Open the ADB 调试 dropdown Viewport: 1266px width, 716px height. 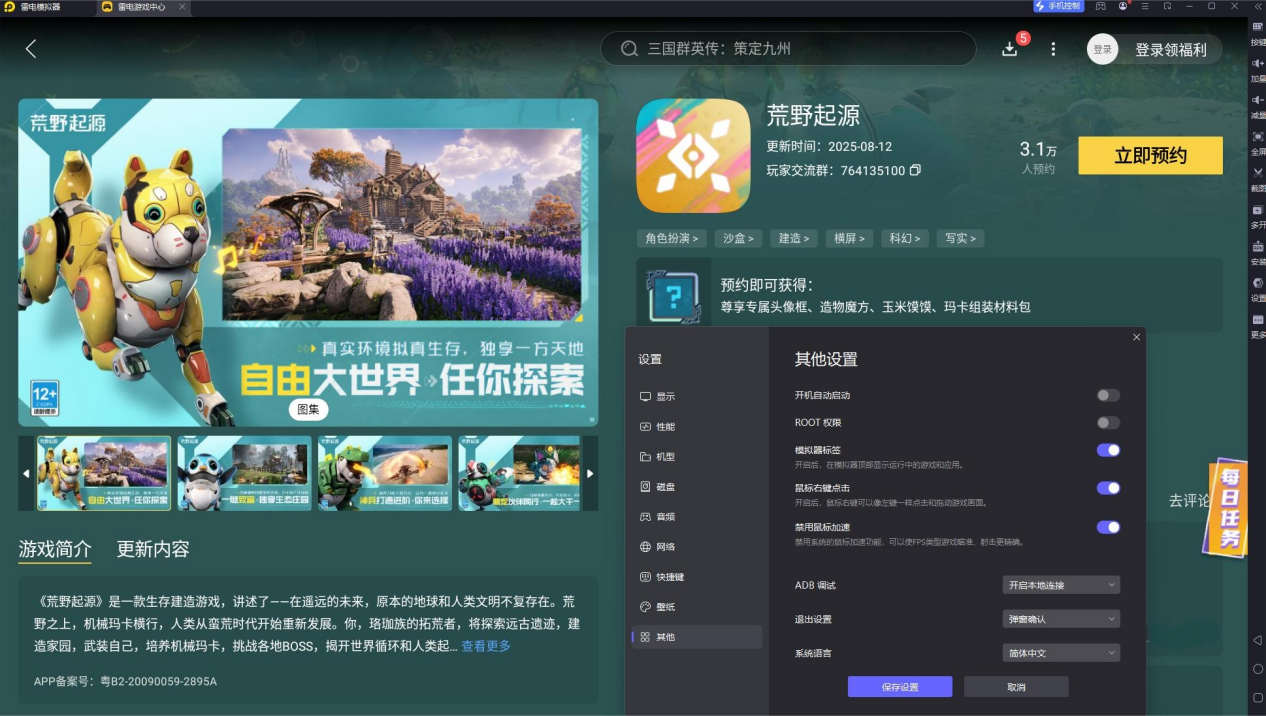(1061, 585)
